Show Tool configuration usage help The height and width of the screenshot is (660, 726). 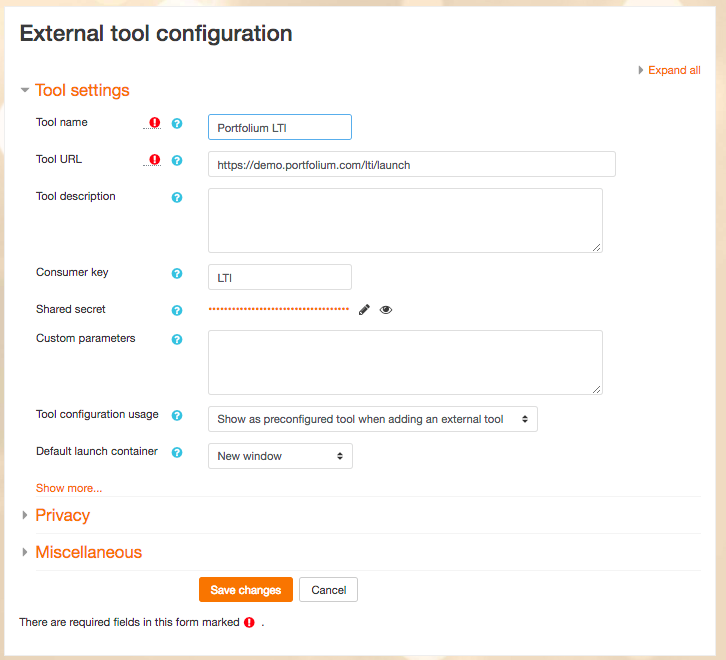[177, 415]
